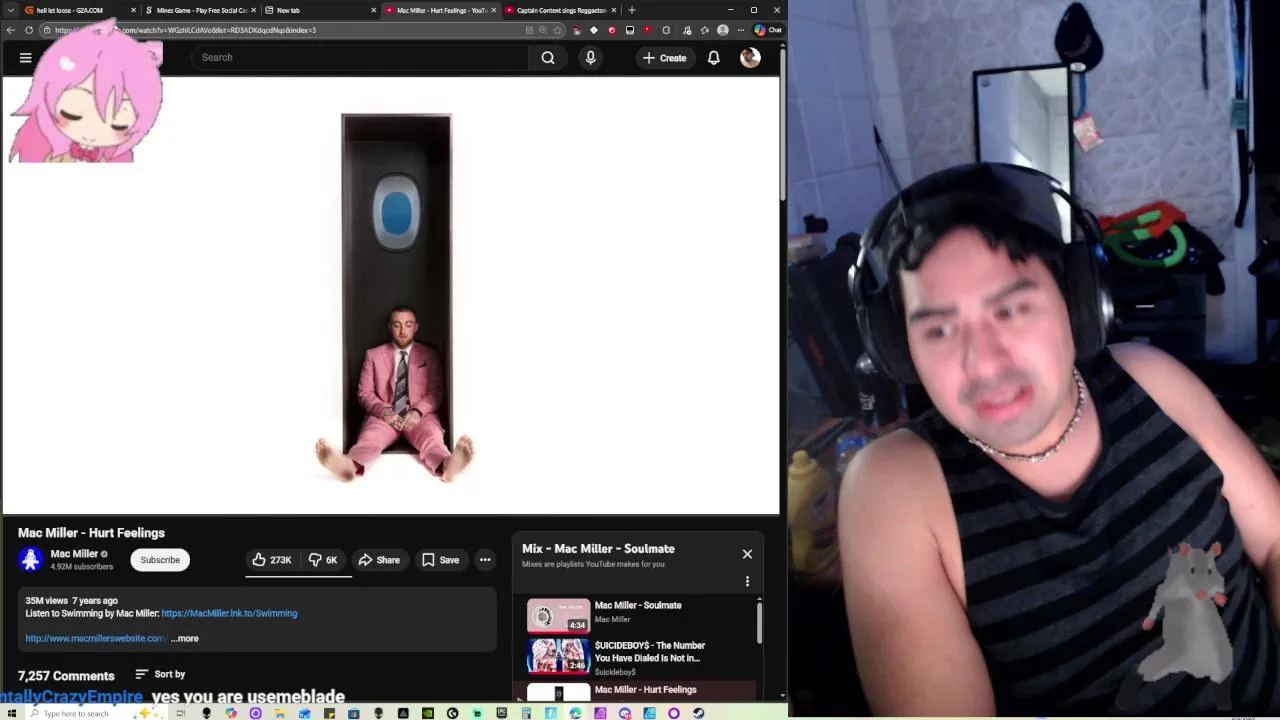Save the video to a playlist

point(440,560)
